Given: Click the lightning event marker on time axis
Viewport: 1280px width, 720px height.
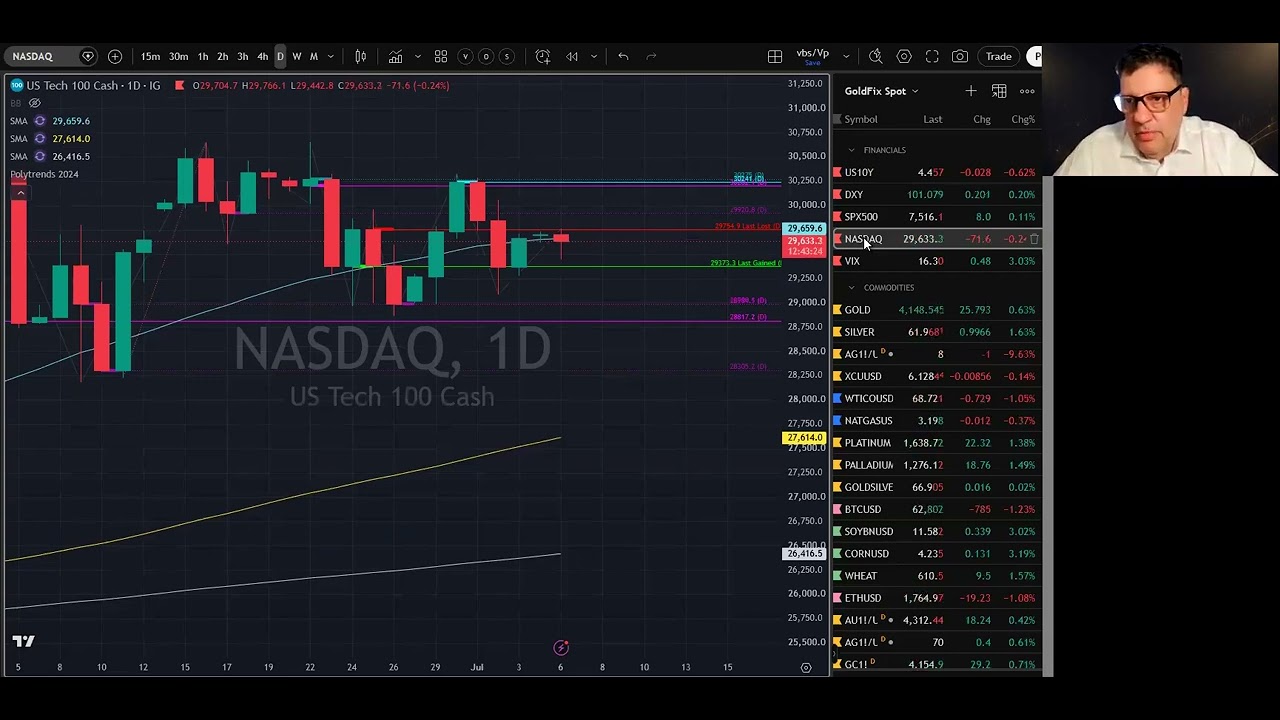Looking at the screenshot, I should tap(561, 648).
